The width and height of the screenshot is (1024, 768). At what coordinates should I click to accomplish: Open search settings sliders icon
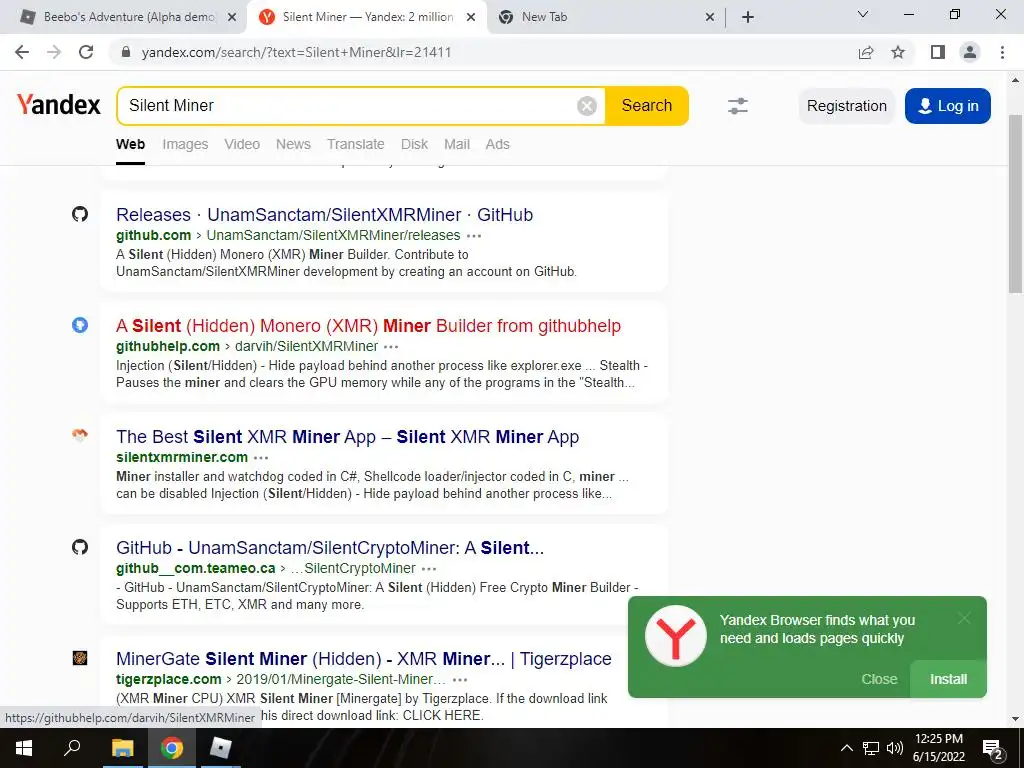[x=737, y=106]
